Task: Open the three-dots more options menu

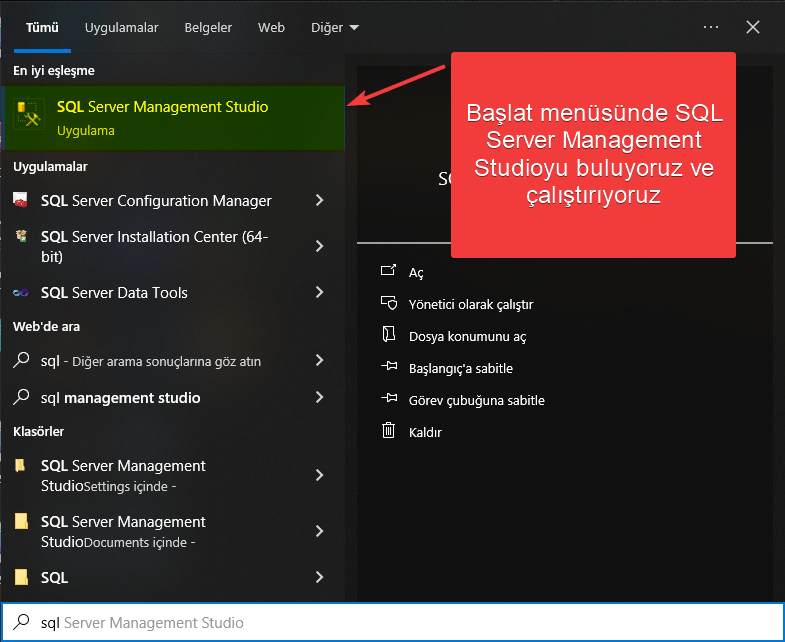Action: [x=711, y=27]
